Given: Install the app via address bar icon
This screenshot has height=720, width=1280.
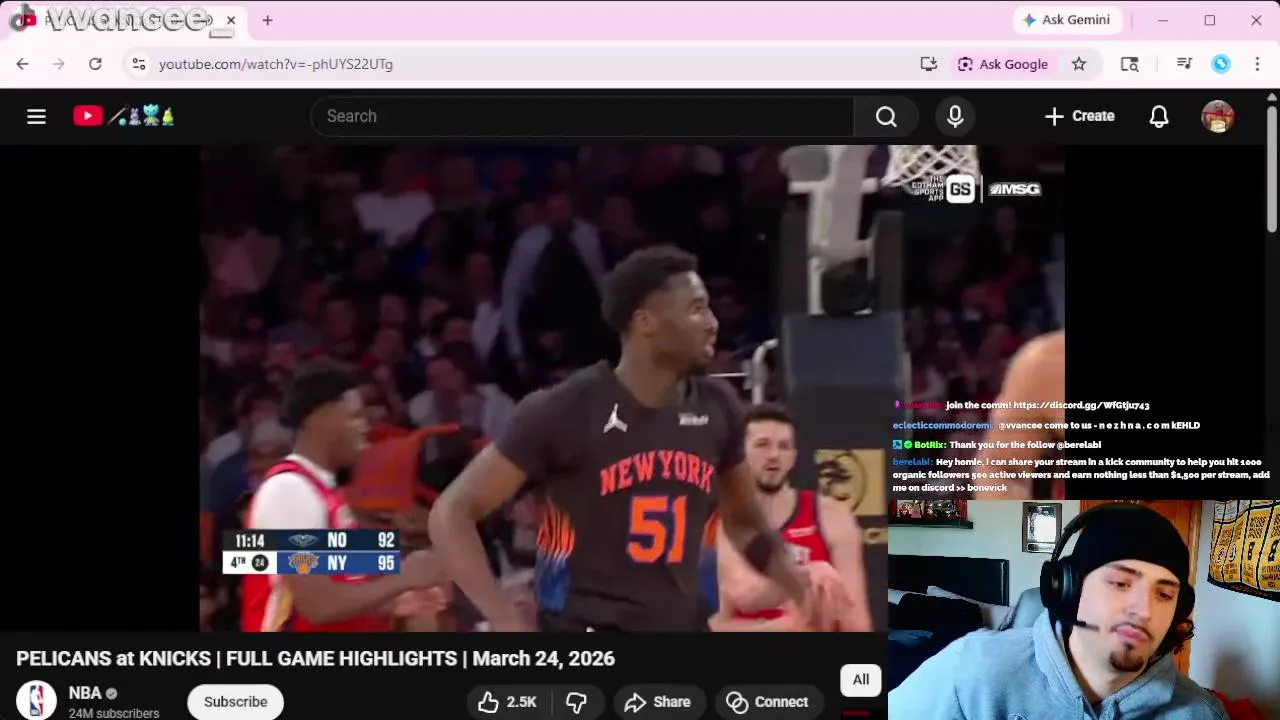Looking at the screenshot, I should pos(929,64).
